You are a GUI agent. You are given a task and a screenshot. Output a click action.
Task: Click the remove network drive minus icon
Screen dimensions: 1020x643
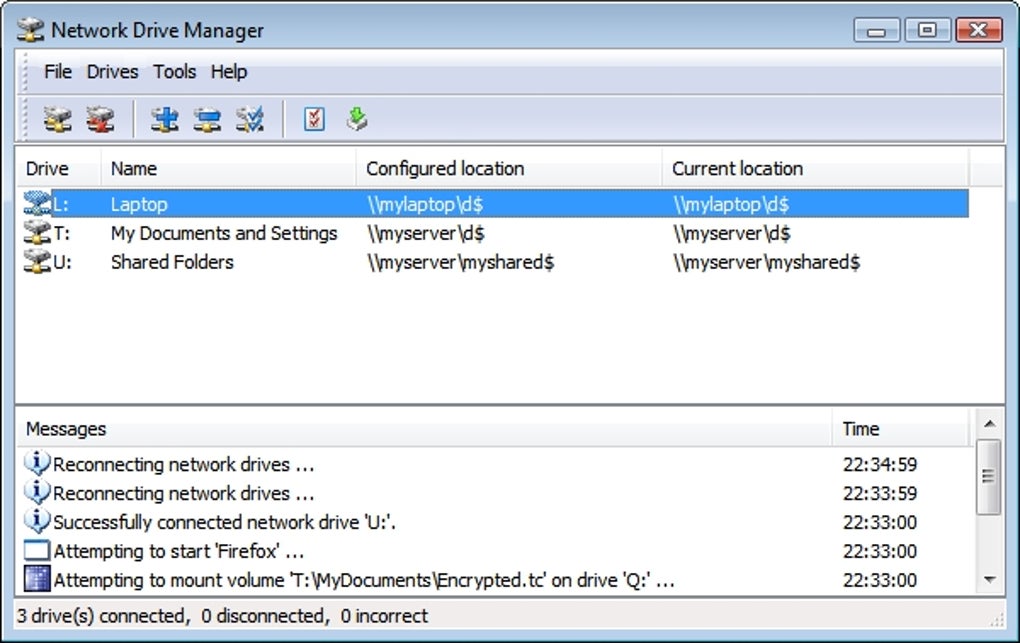pos(207,120)
